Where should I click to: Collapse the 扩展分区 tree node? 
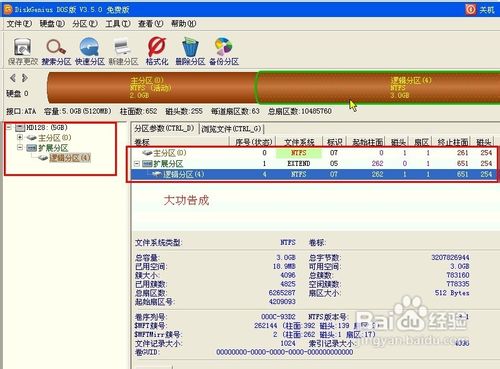coord(20,148)
